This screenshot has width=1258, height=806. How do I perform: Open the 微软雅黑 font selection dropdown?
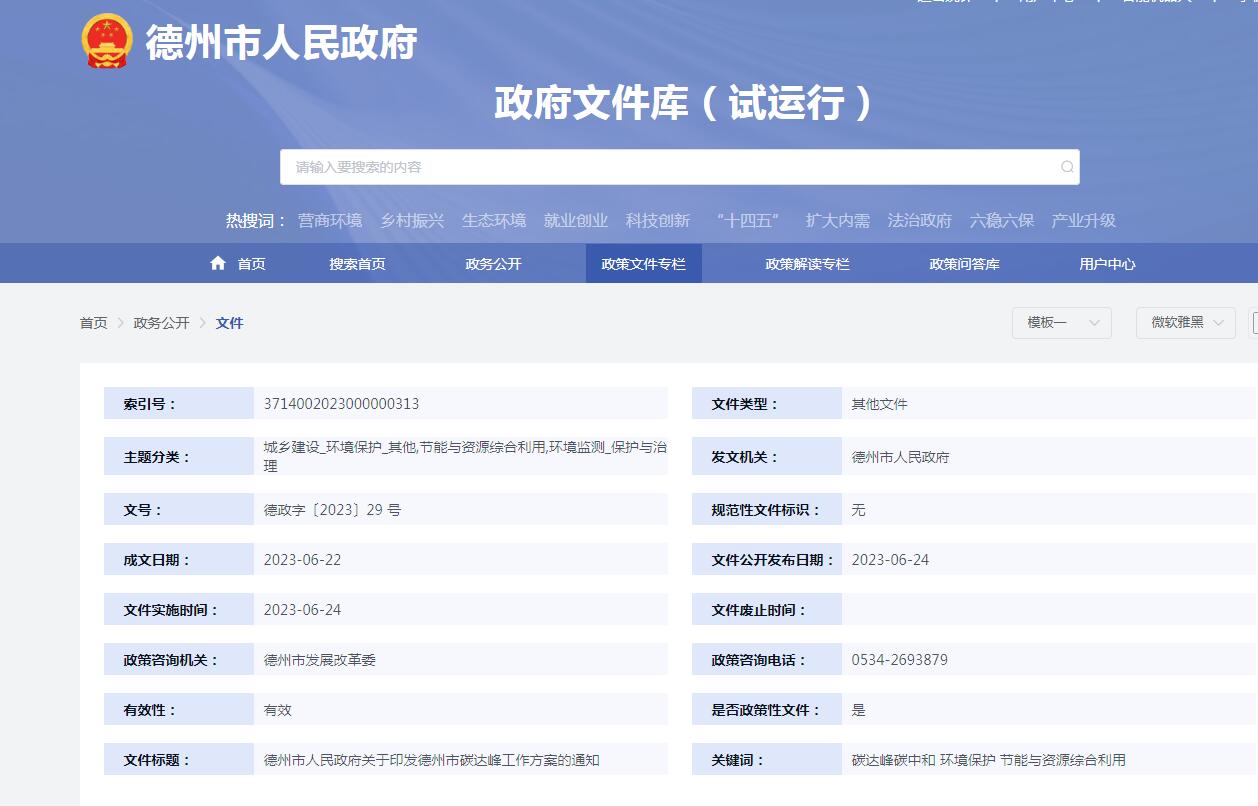point(1184,323)
